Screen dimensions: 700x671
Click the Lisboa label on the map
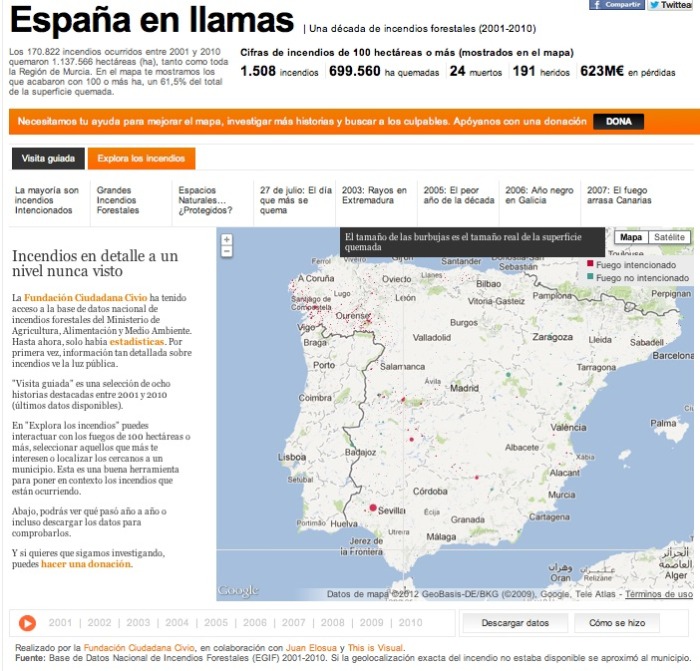[x=292, y=457]
